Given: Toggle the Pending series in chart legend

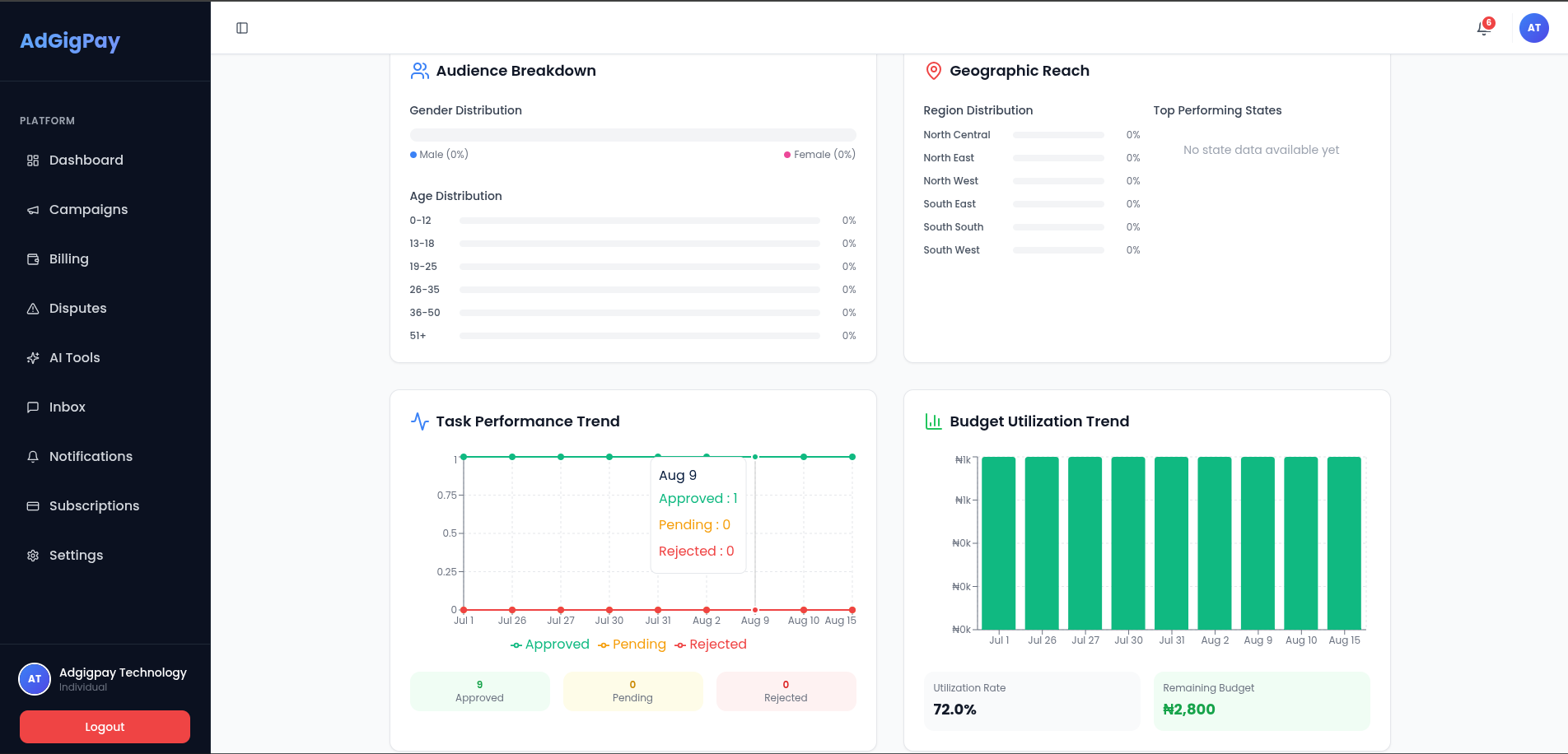Looking at the screenshot, I should coord(632,645).
